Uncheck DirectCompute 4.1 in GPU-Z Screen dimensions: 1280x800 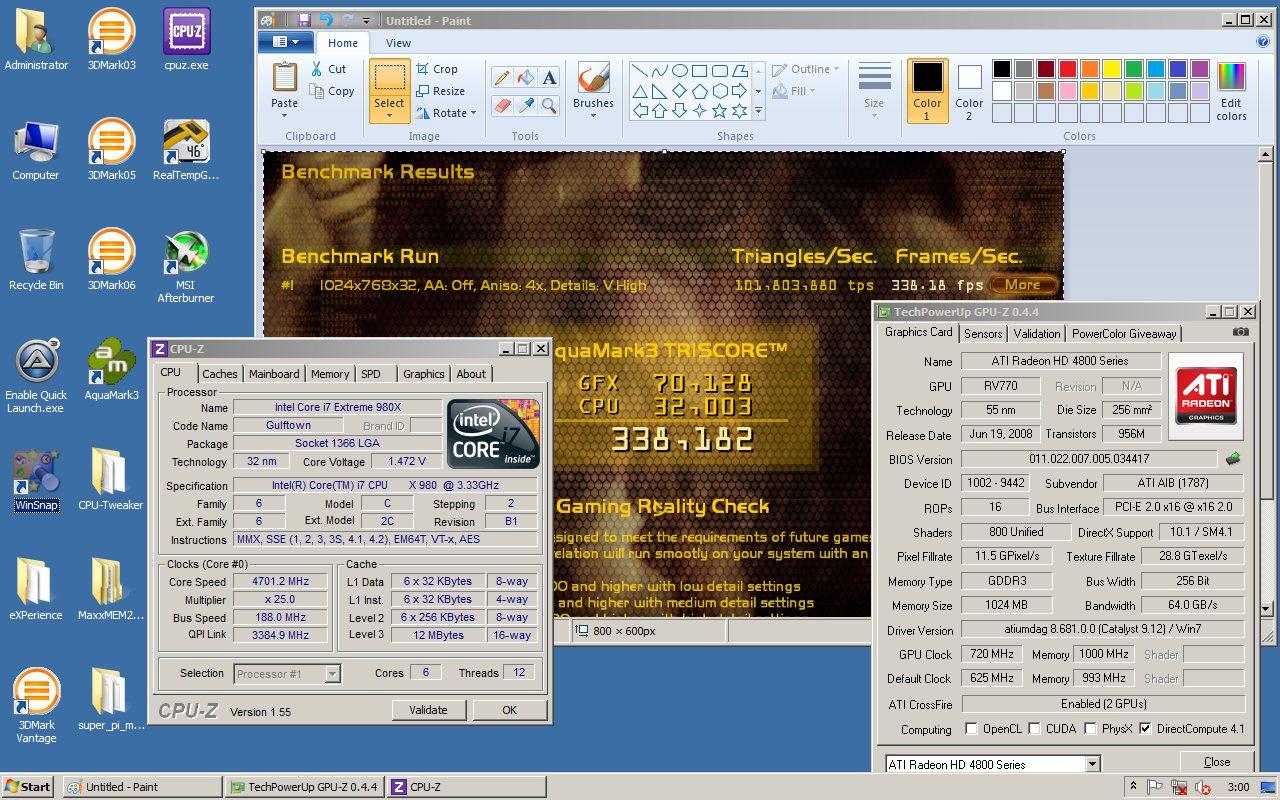(1145, 729)
